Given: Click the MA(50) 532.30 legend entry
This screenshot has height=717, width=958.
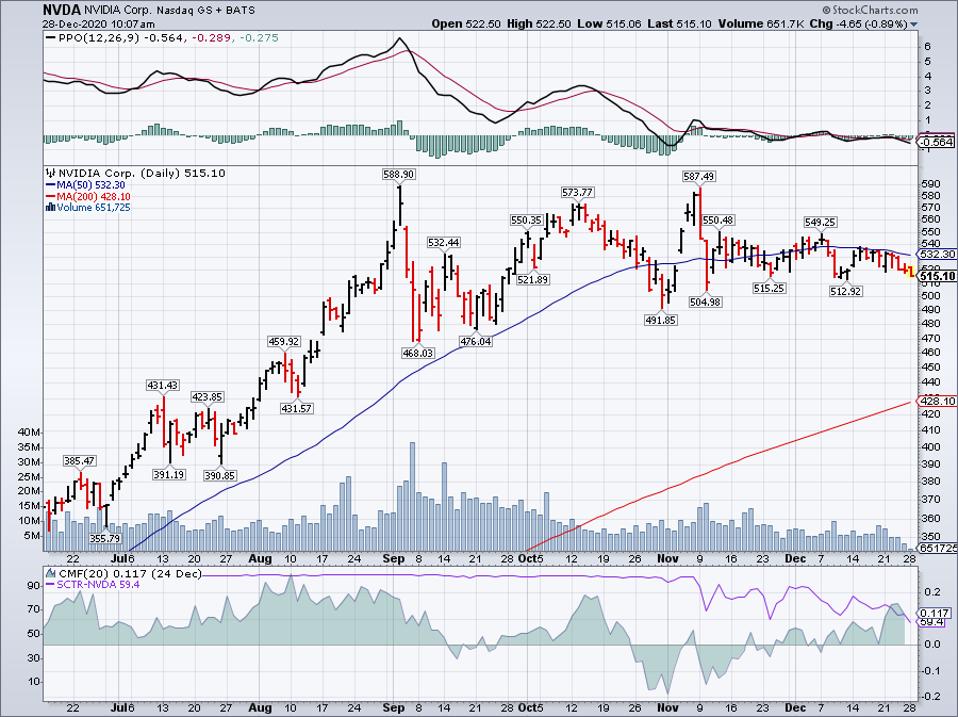Looking at the screenshot, I should click(x=86, y=185).
